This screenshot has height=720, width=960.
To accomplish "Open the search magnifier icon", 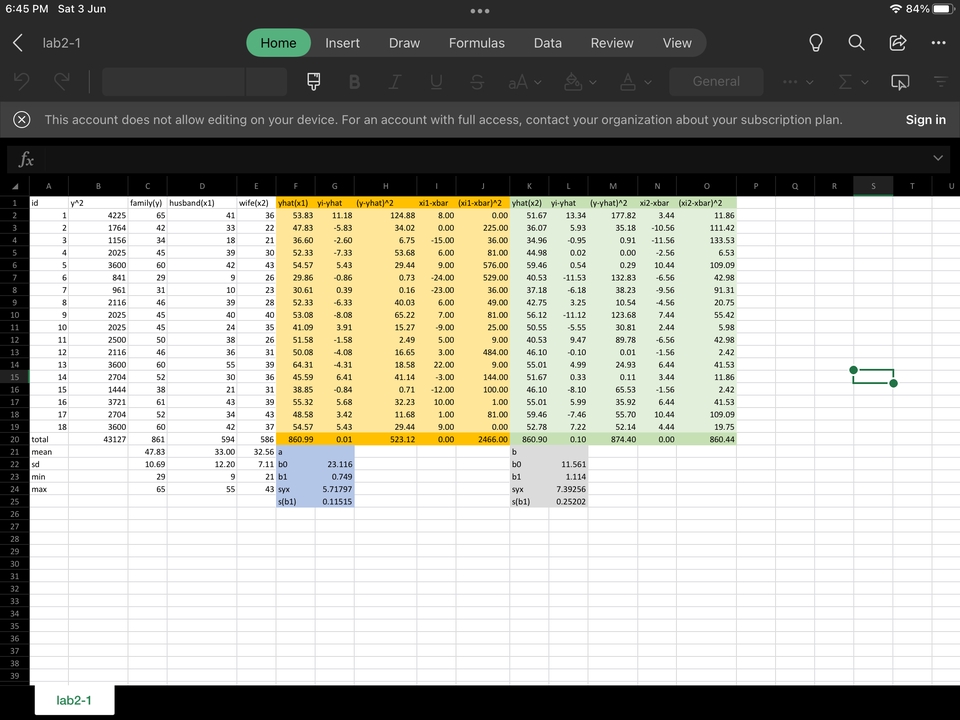I will 856,43.
